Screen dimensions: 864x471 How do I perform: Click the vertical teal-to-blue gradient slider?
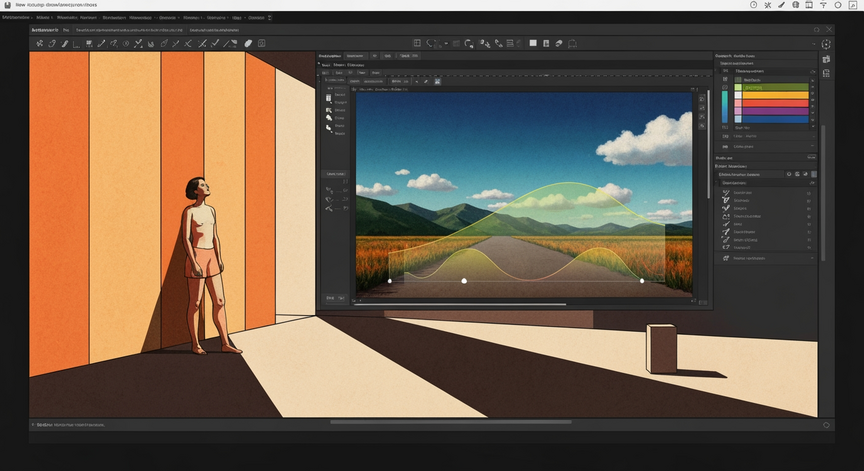coord(725,107)
